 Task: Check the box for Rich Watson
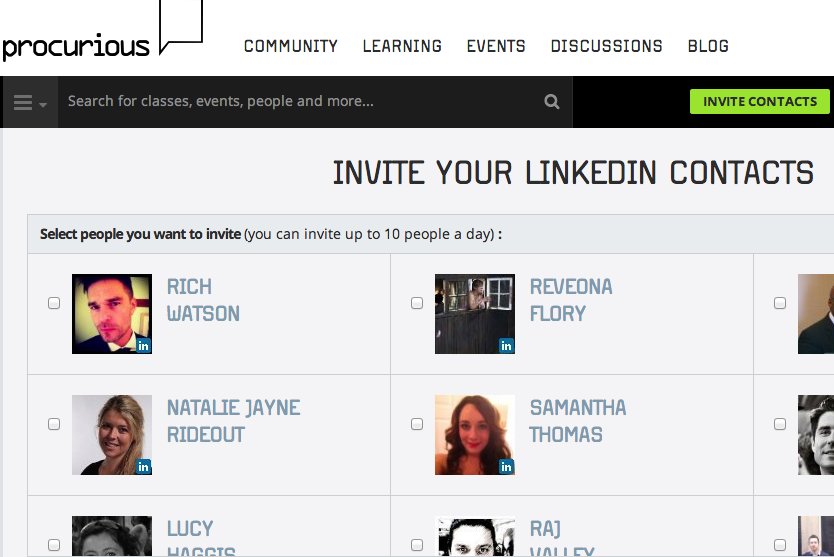click(x=54, y=303)
